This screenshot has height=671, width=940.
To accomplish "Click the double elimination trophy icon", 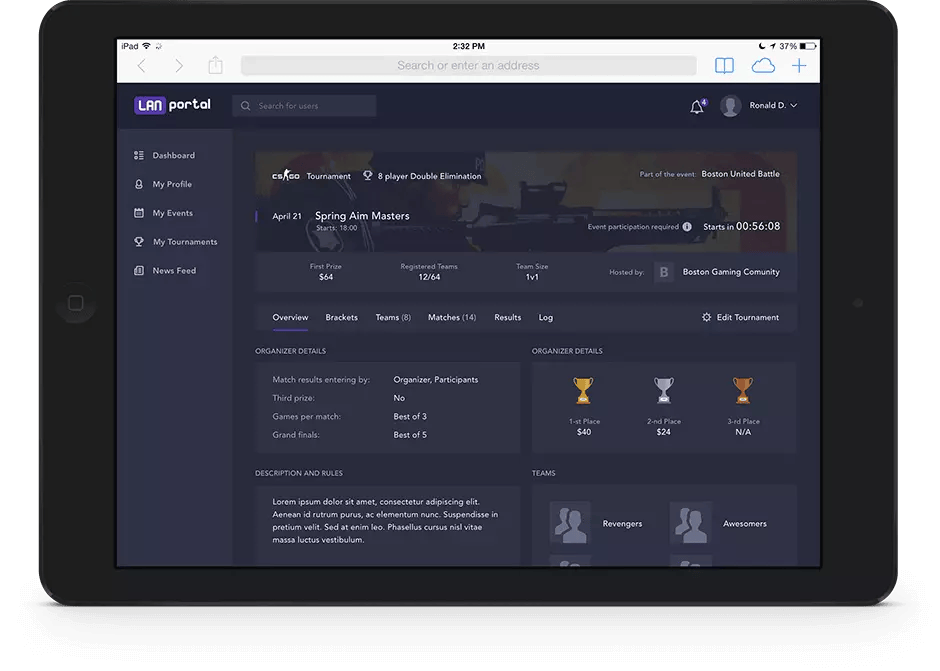I will pyautogui.click(x=367, y=176).
